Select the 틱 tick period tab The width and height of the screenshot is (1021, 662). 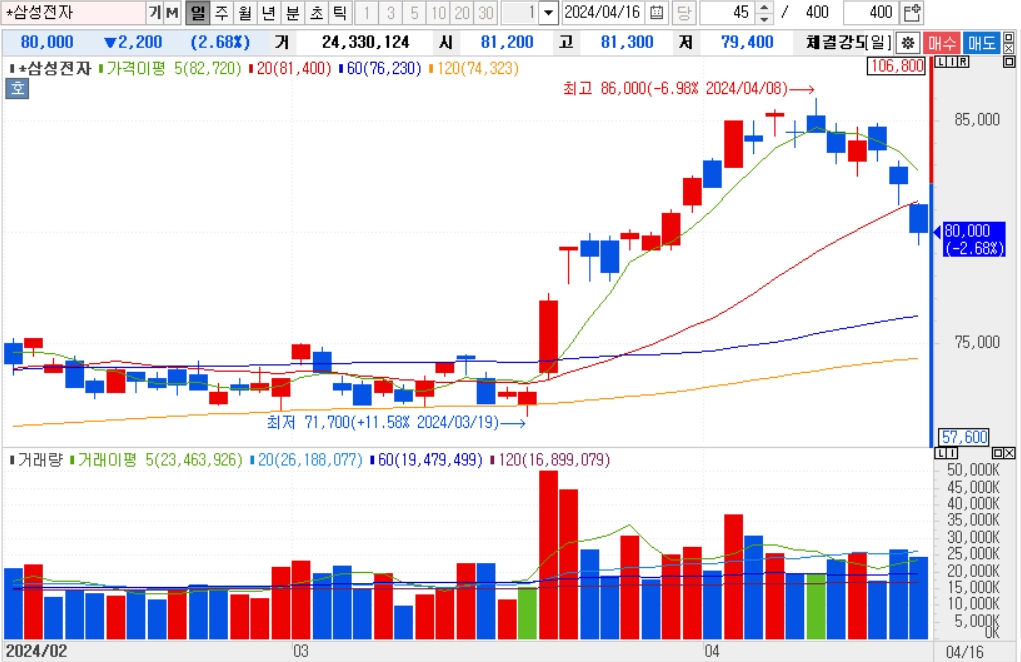(339, 12)
